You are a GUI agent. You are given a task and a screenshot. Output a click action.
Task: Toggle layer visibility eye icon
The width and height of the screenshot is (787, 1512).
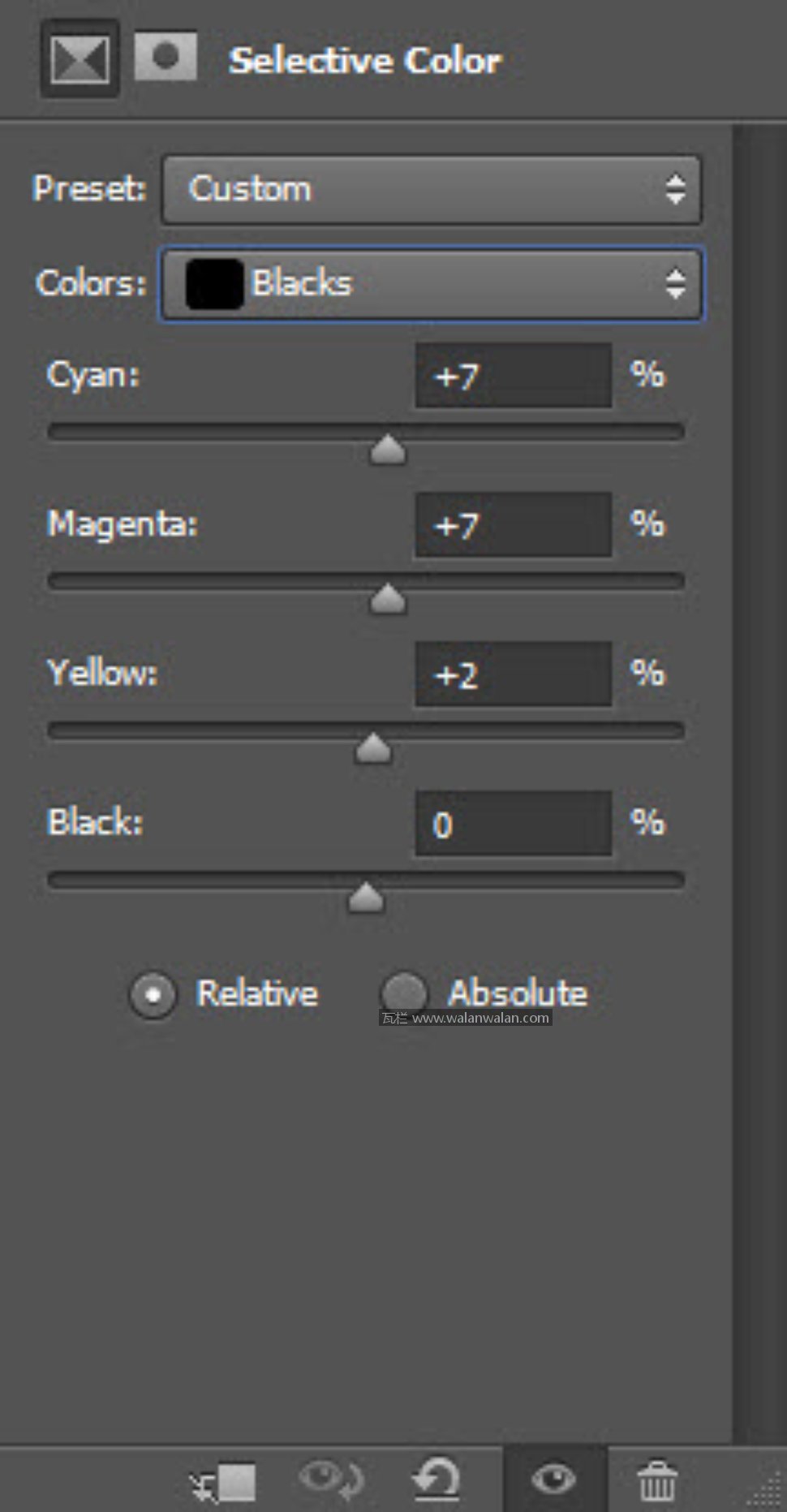click(x=554, y=1480)
